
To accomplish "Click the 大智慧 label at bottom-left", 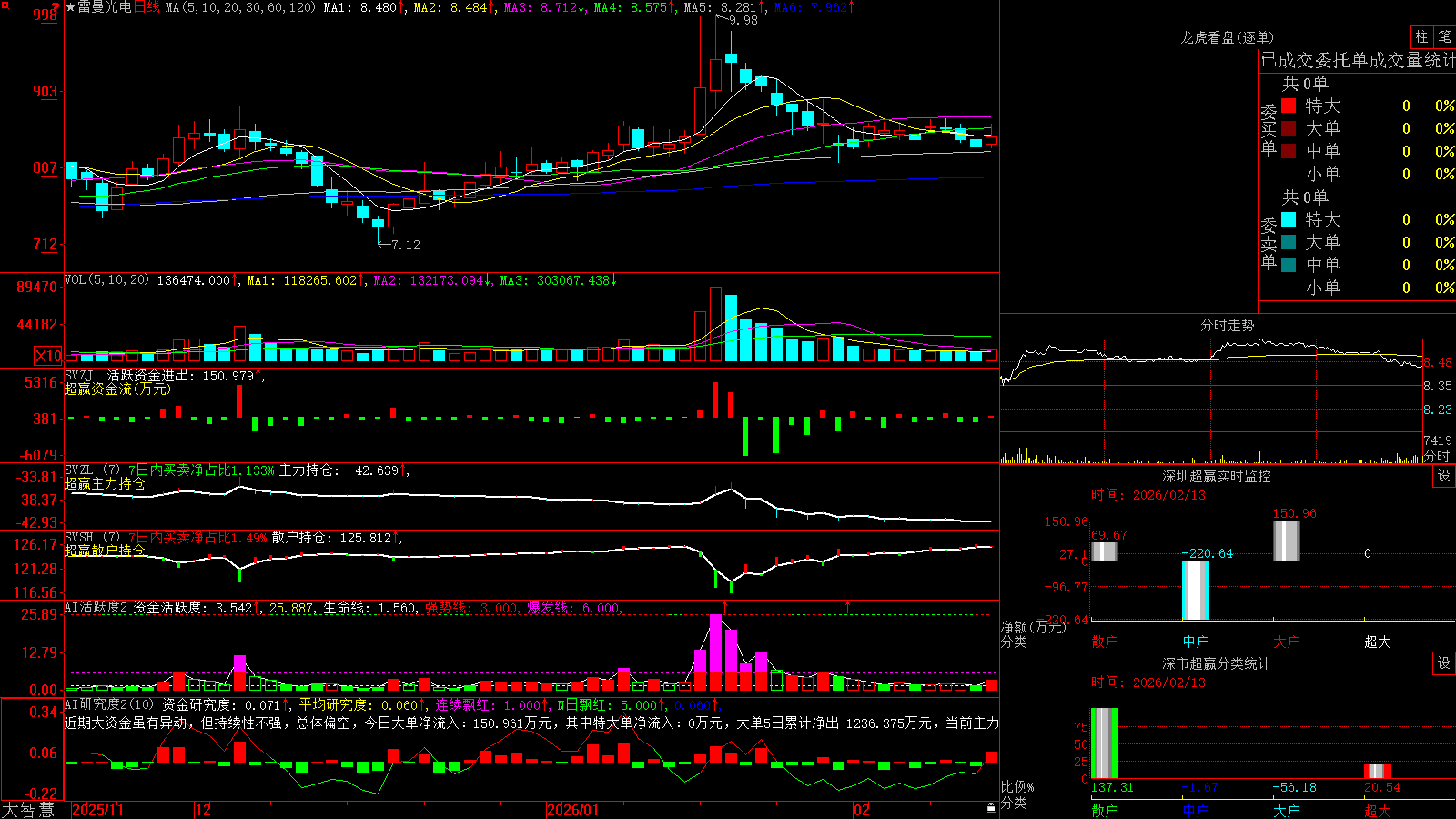I will [x=28, y=810].
